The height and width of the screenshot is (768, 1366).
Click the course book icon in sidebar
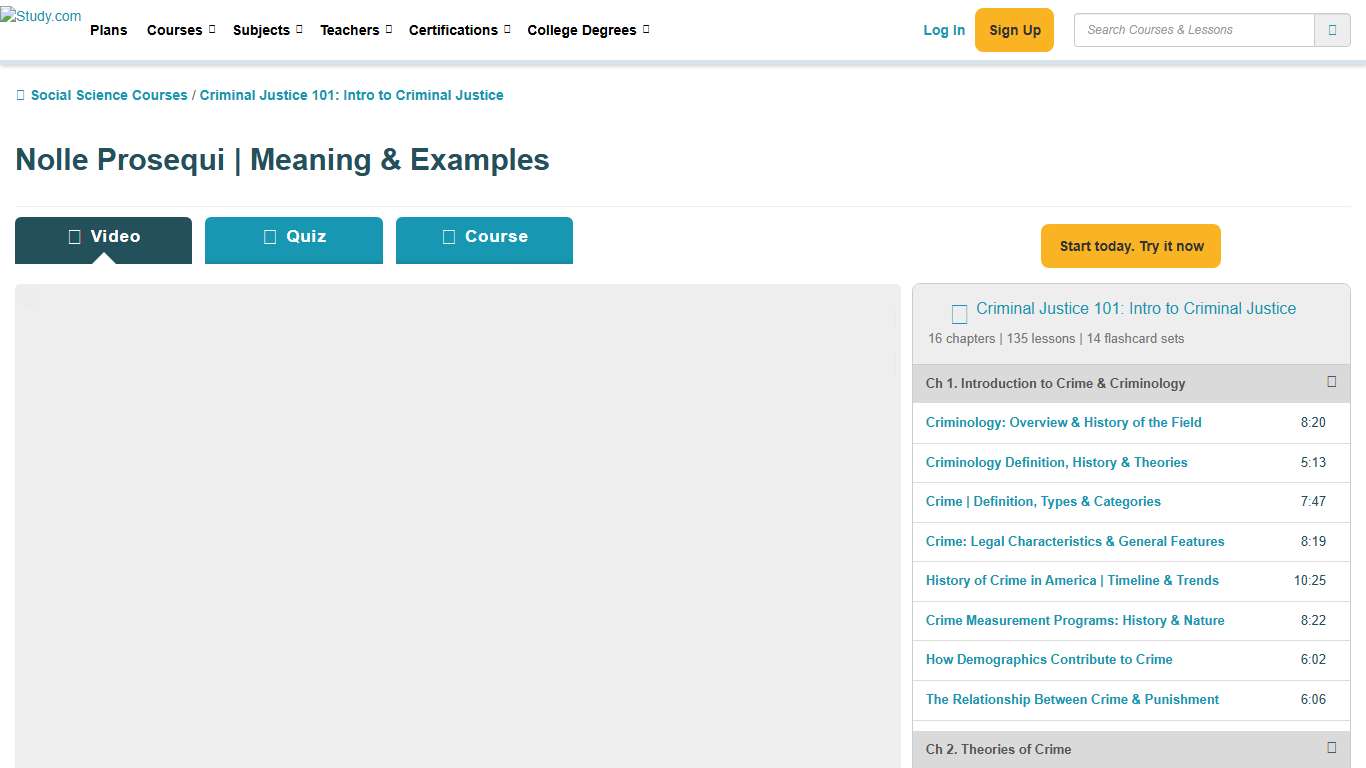click(959, 314)
